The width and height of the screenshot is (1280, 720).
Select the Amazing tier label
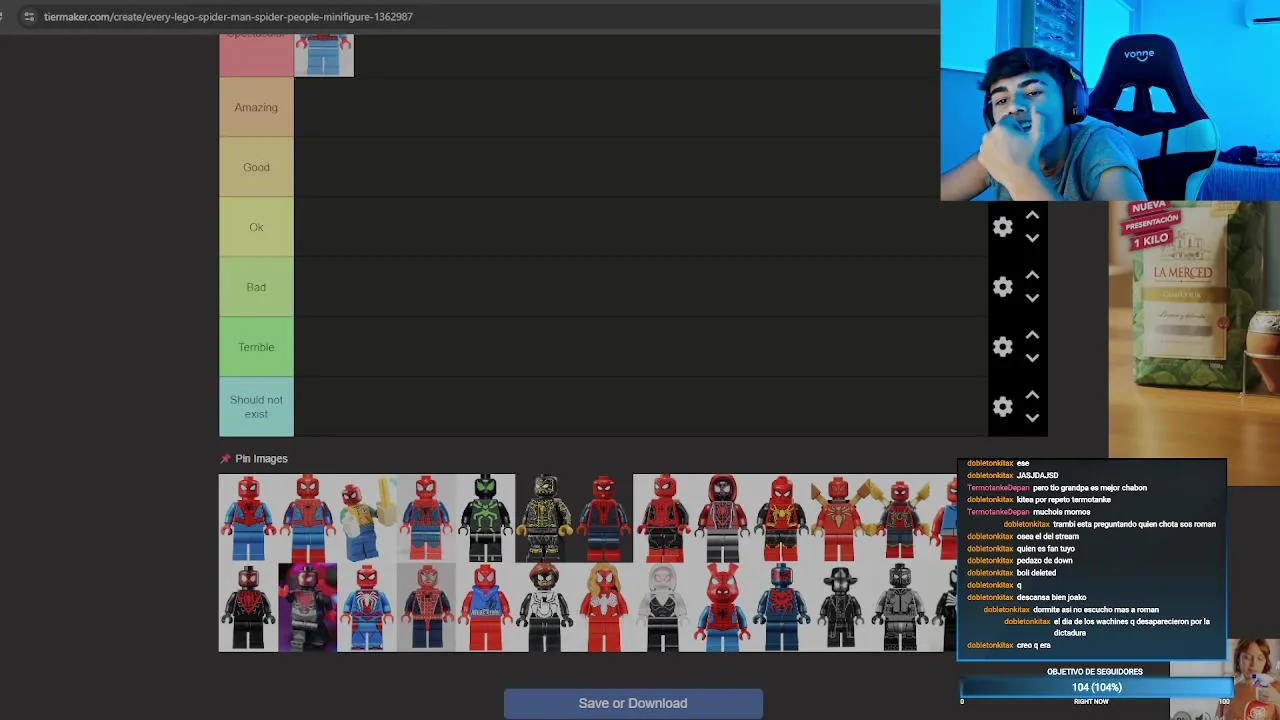pos(256,107)
